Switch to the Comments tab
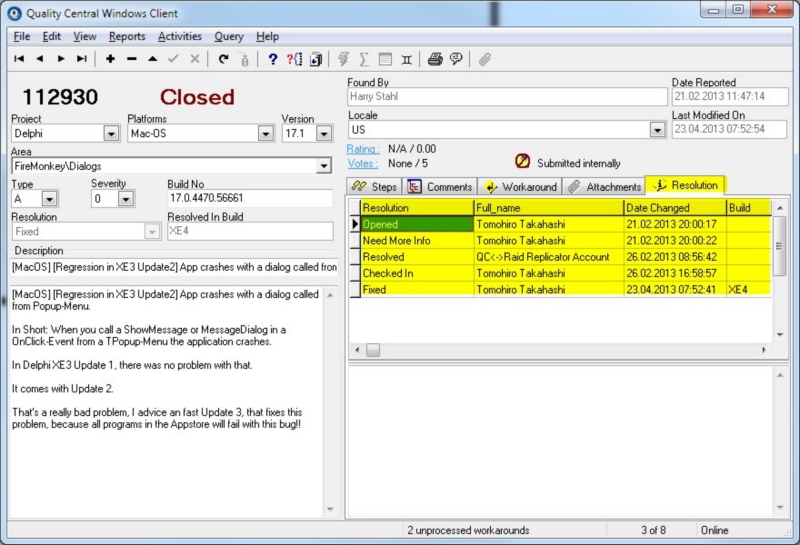The image size is (800, 545). [440, 187]
